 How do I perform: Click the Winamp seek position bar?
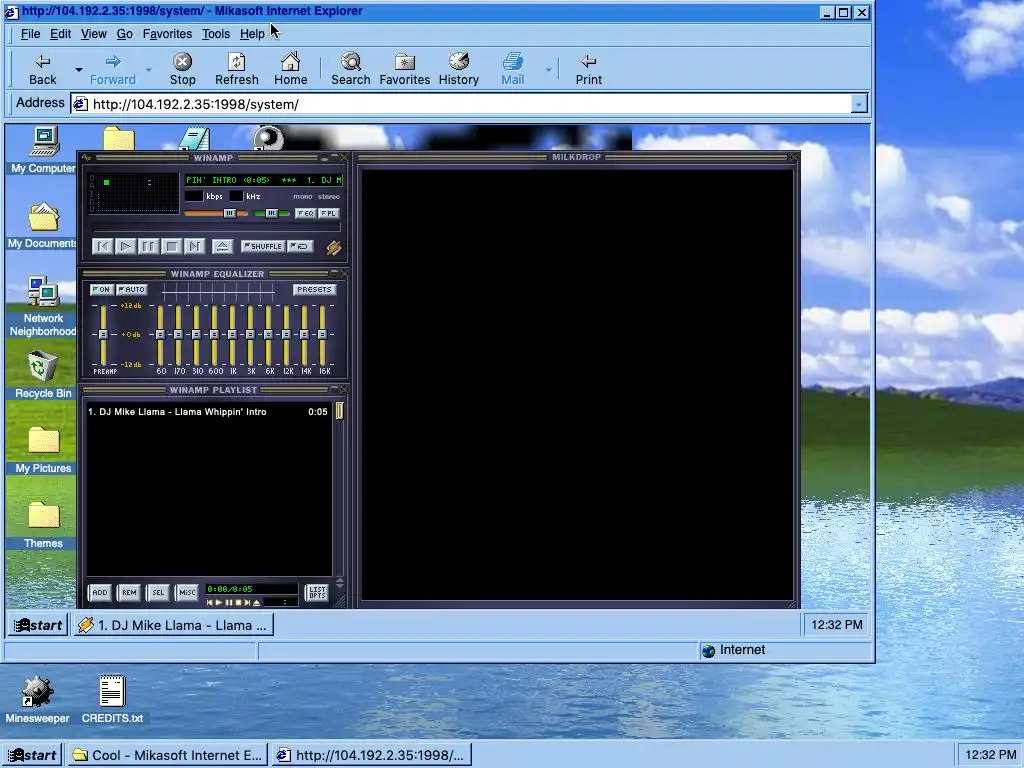pyautogui.click(x=217, y=228)
